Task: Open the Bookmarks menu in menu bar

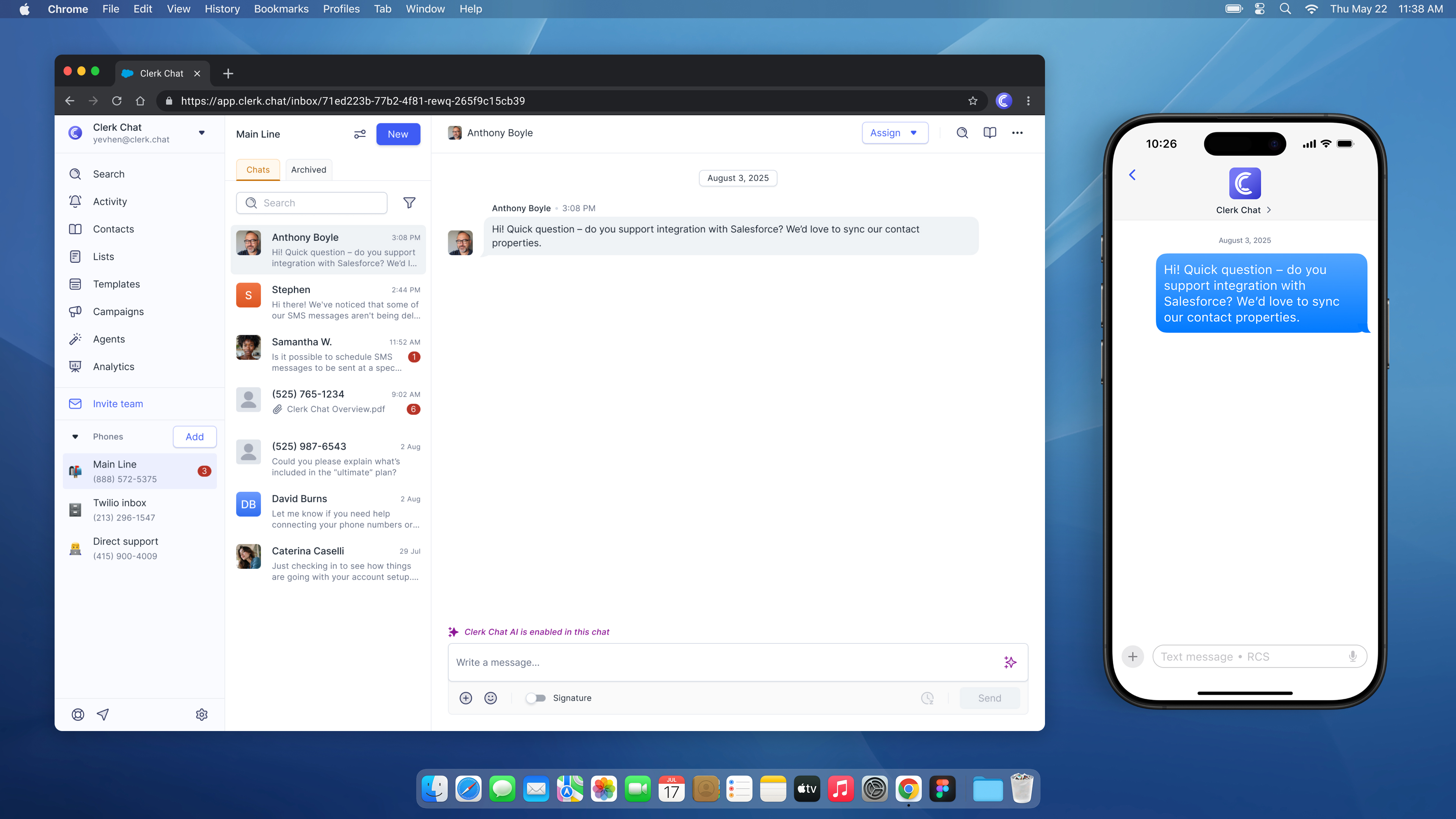Action: tap(281, 9)
